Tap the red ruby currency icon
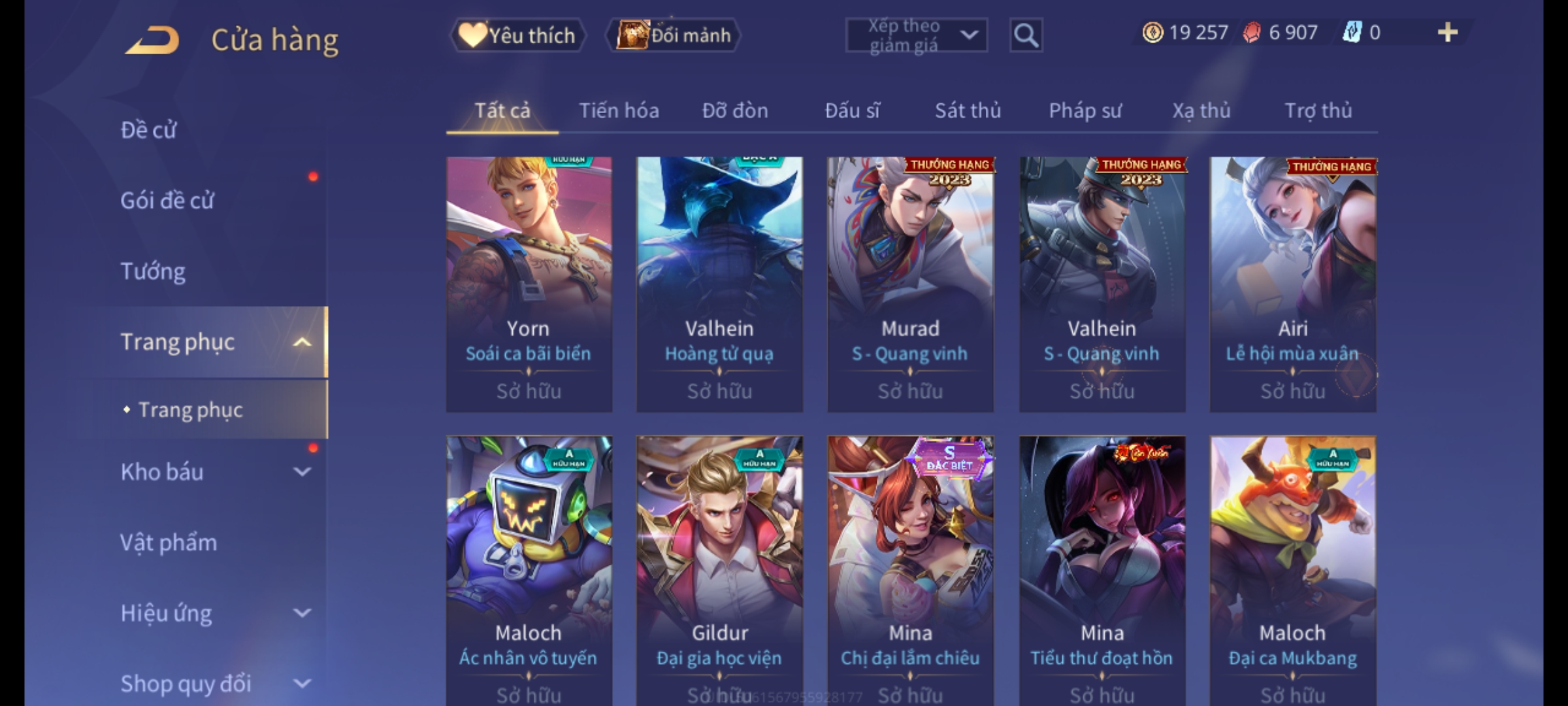This screenshot has height=706, width=1568. [x=1252, y=33]
